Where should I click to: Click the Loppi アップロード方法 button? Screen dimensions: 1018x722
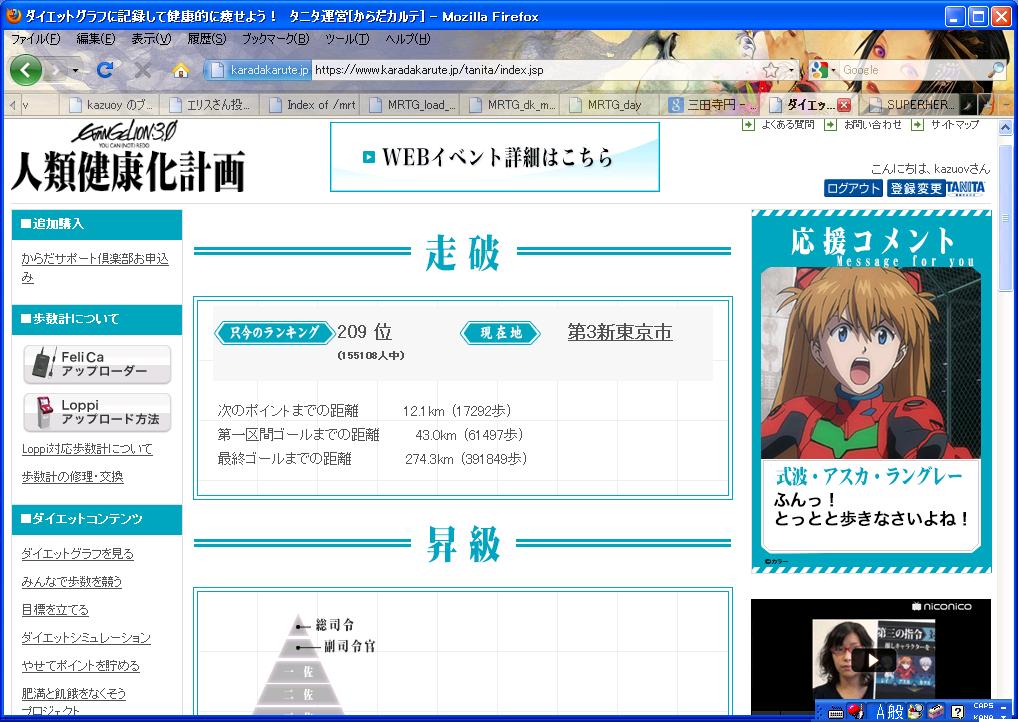tap(97, 412)
